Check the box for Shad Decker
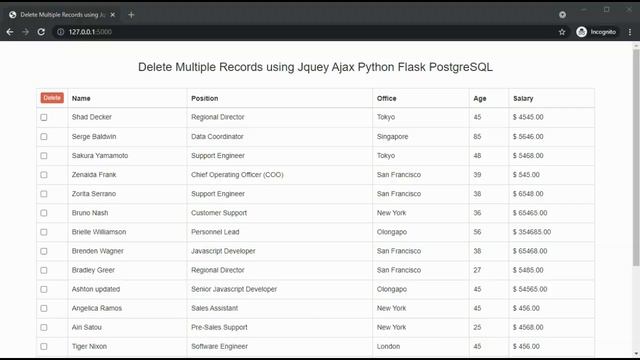The image size is (640, 360). point(44,118)
